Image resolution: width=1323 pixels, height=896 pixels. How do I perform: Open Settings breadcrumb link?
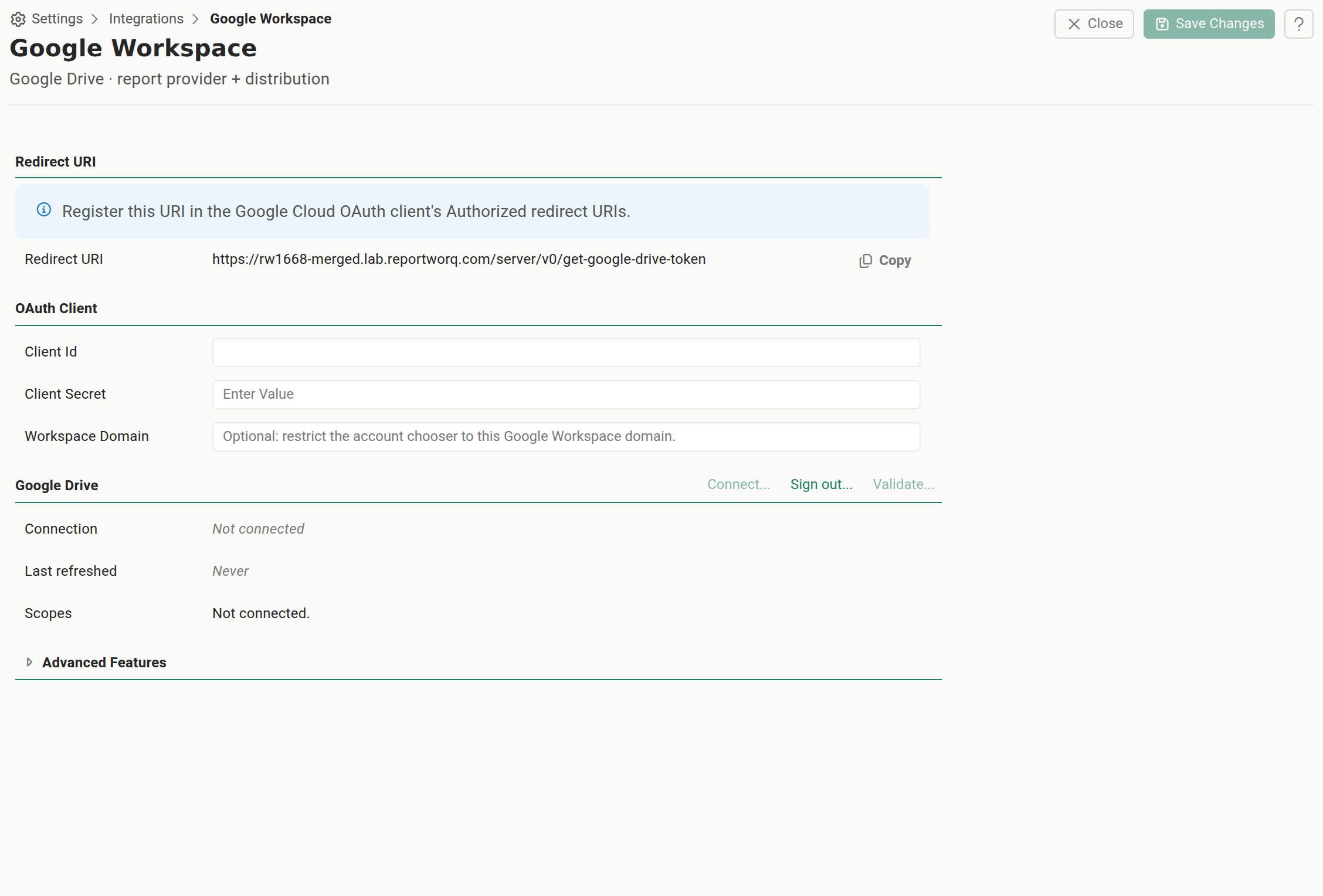click(57, 19)
